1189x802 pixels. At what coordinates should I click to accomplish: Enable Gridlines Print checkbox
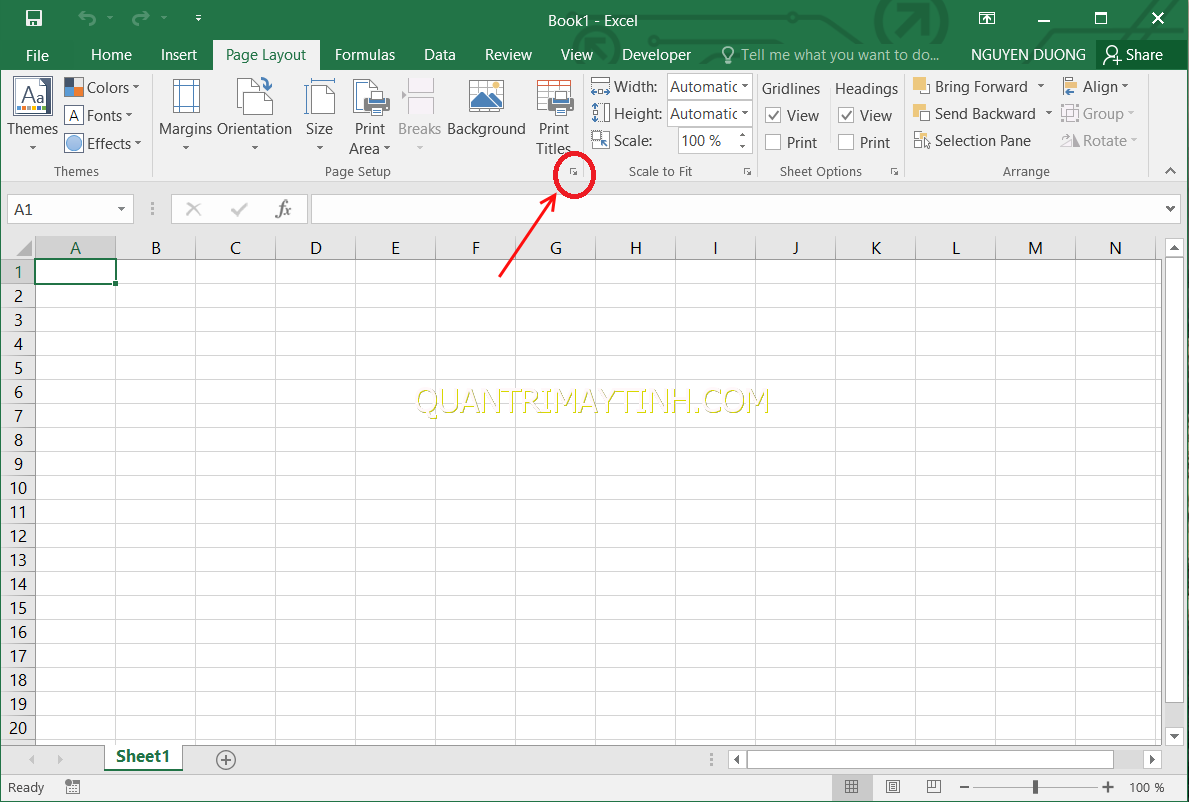[x=773, y=142]
